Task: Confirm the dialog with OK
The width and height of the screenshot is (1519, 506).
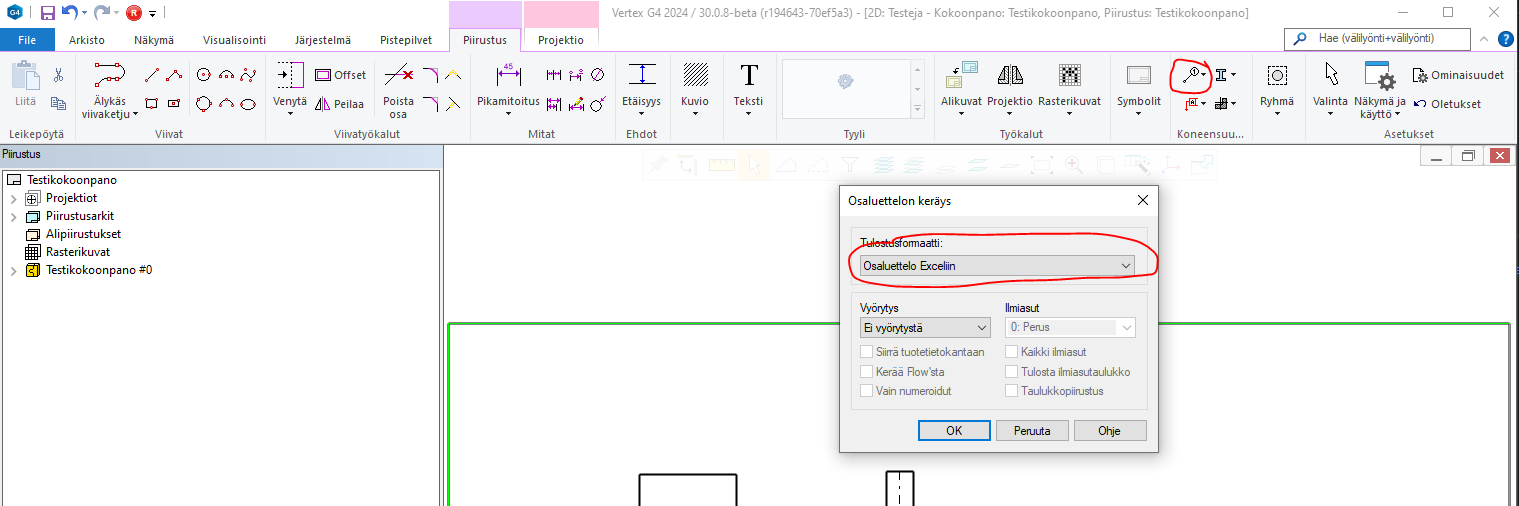Action: click(x=954, y=431)
